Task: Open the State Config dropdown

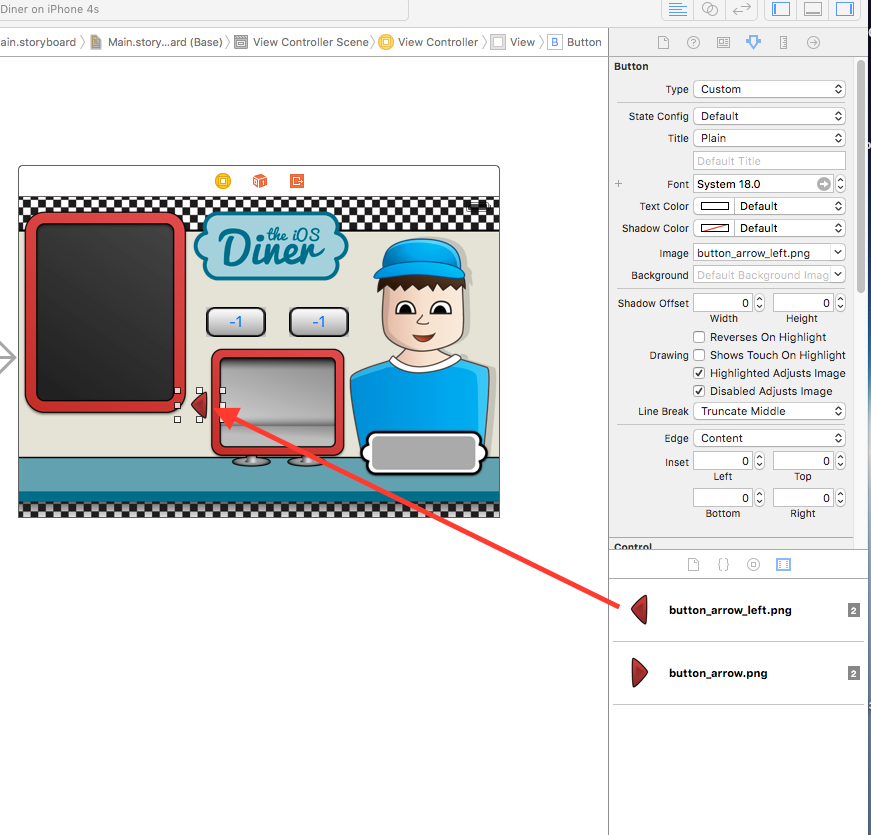Action: [769, 116]
